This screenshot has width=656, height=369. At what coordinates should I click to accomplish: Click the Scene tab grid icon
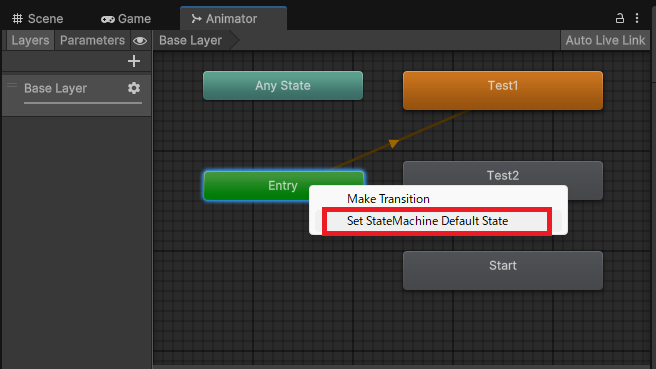pos(17,18)
